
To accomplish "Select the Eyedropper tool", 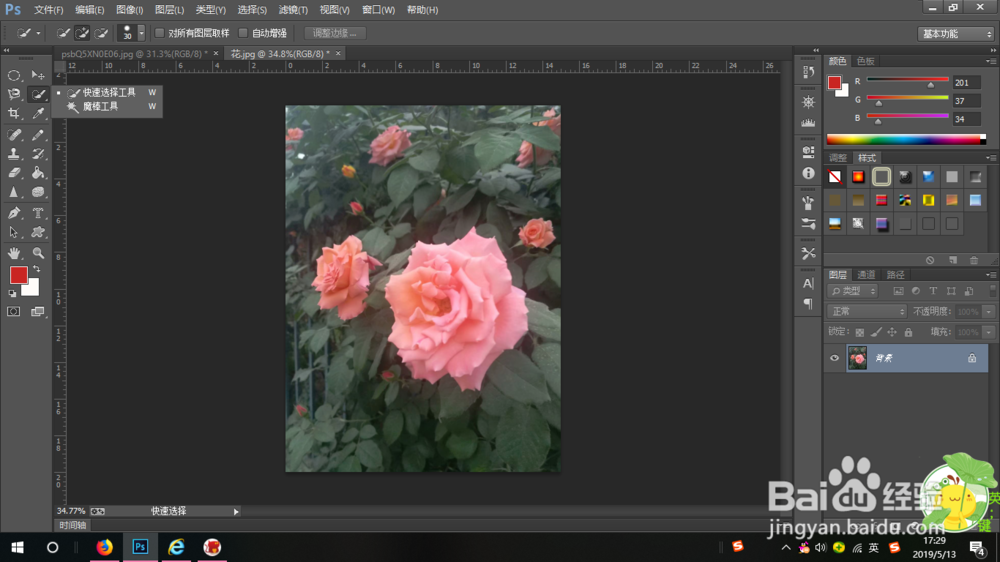I will coord(38,114).
